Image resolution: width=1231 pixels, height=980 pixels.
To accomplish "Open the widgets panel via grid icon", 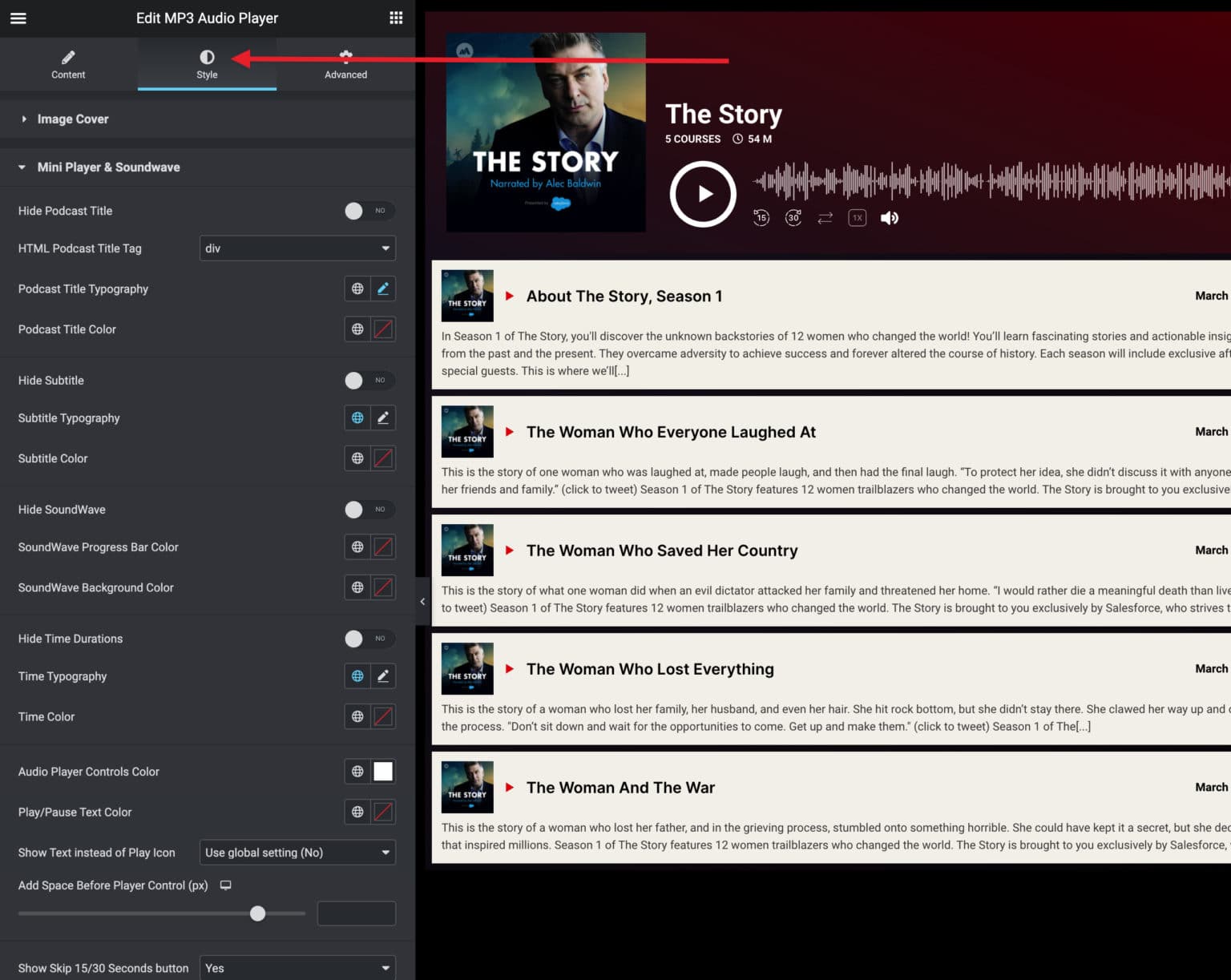I will pos(395,18).
